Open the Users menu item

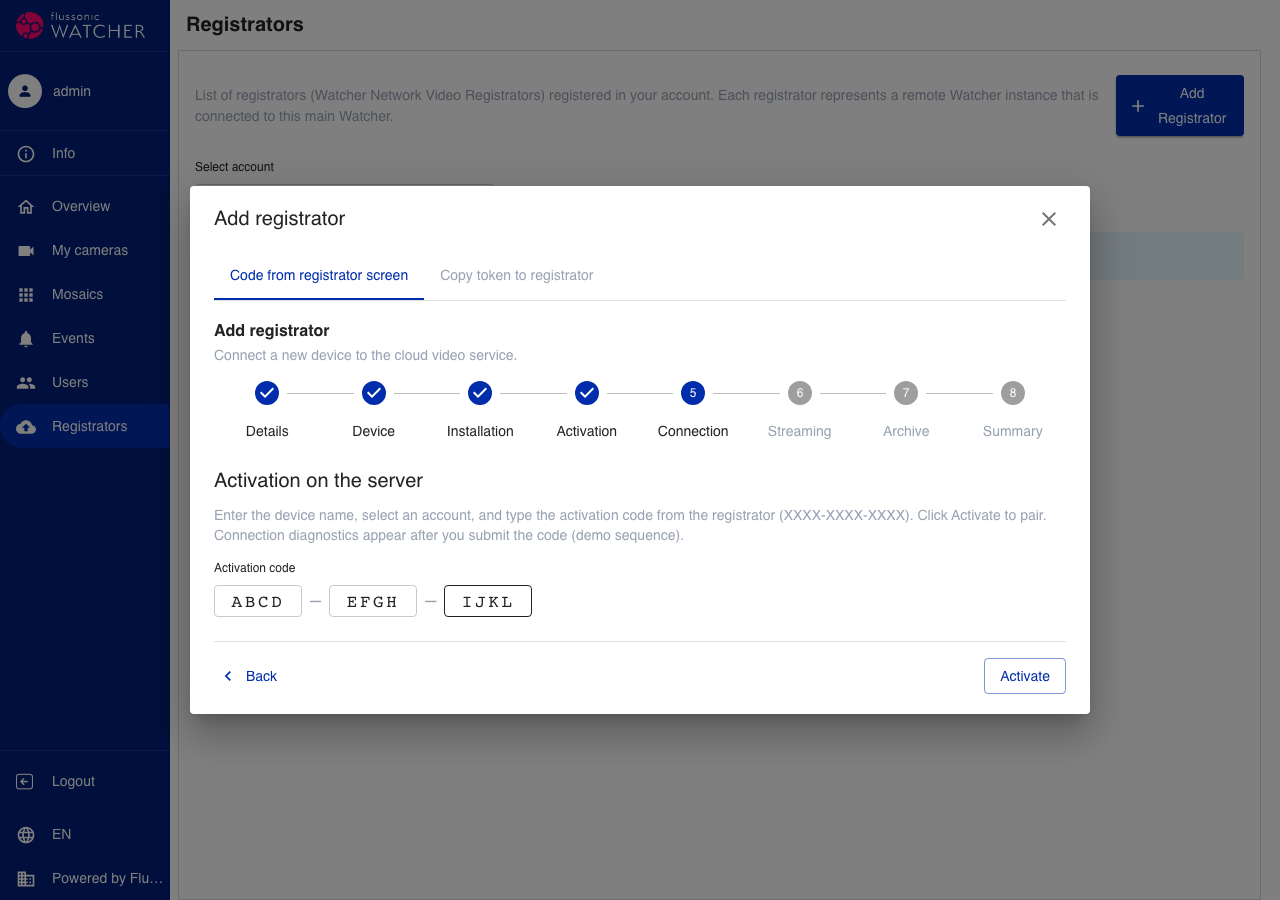tap(85, 383)
